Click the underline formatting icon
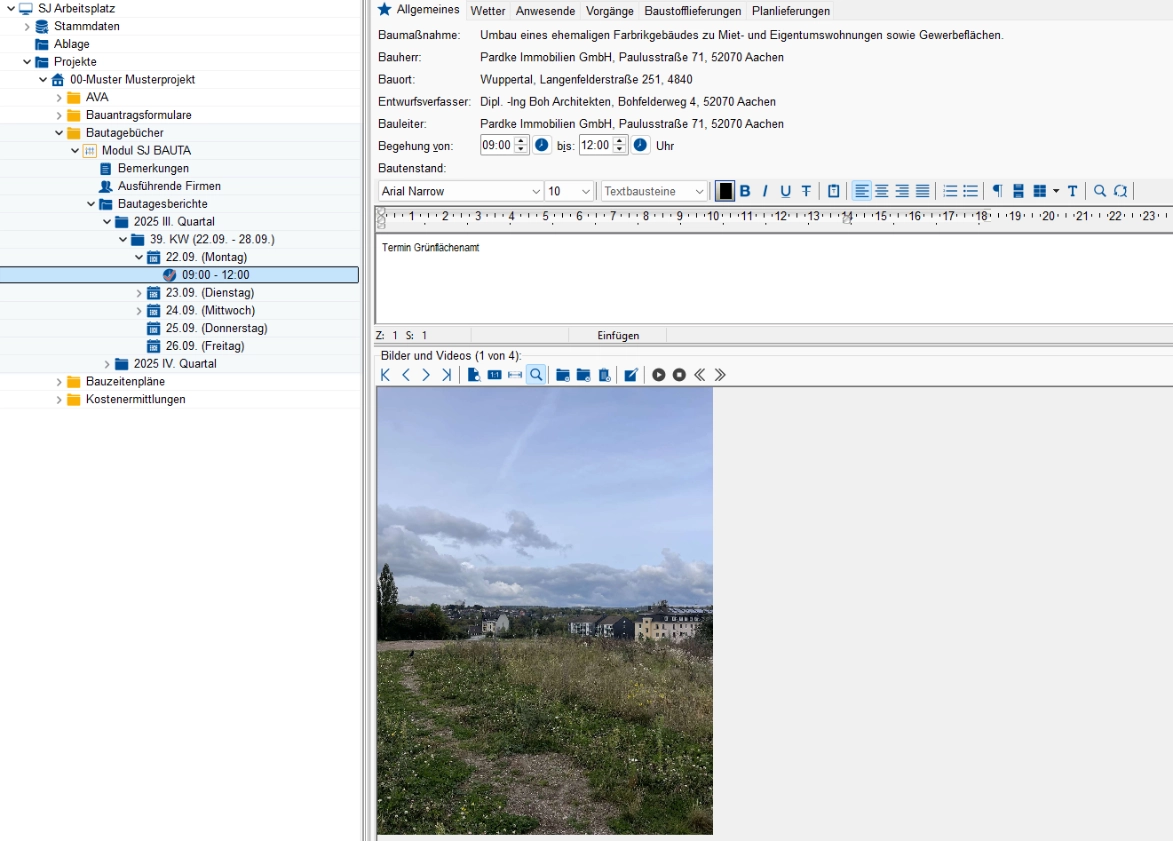1173x841 pixels. (785, 191)
